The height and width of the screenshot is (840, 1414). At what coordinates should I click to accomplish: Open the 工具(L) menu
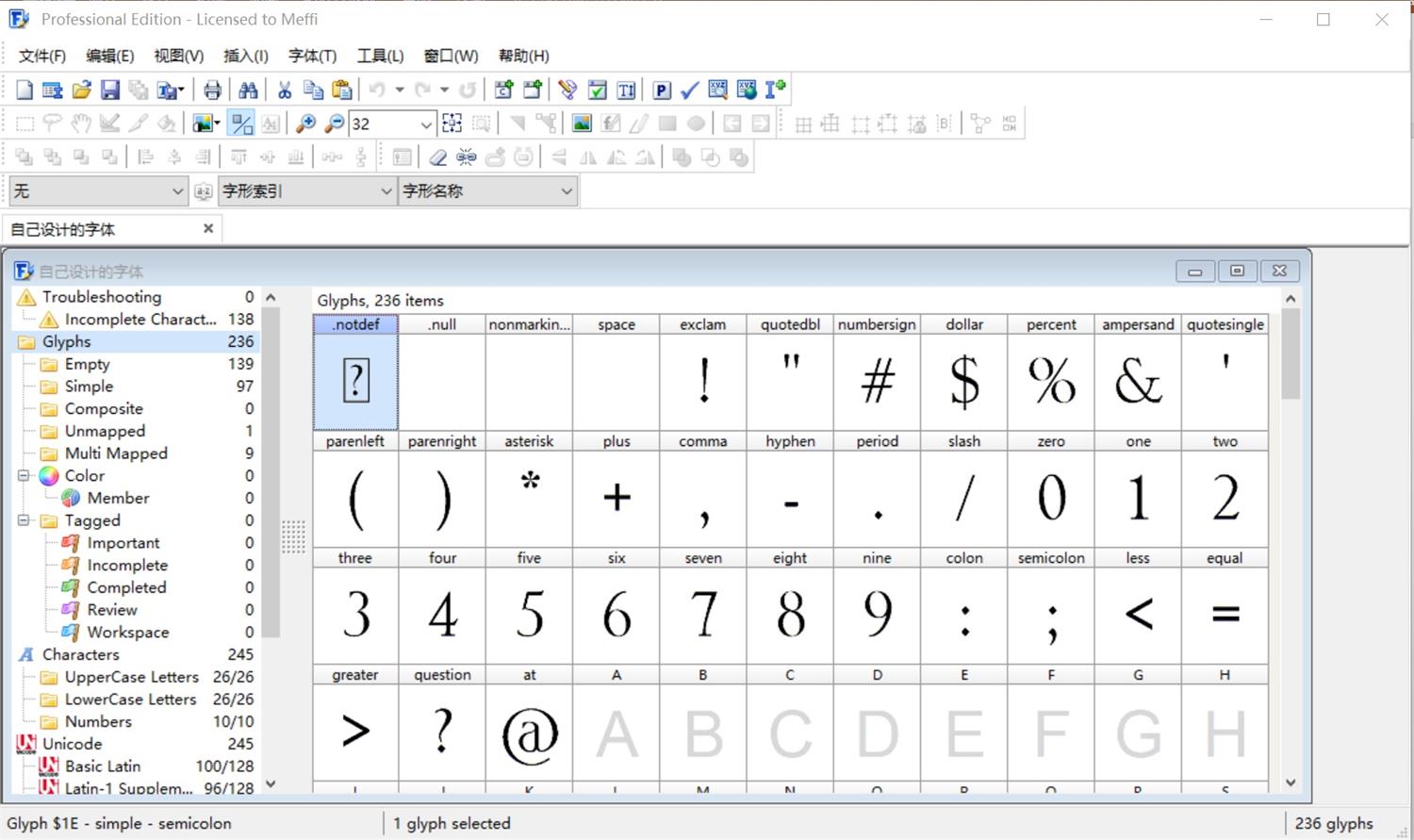point(380,56)
